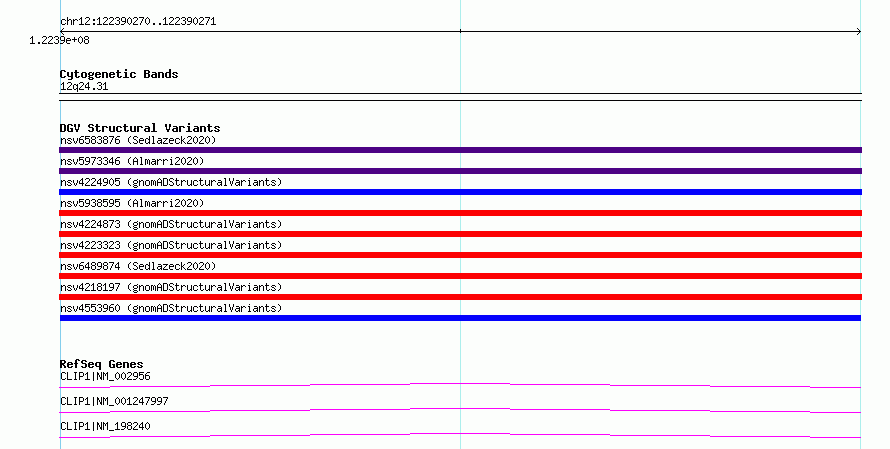Viewport: 890px width, 449px height.
Task: Select the RefSeq Genes track heading
Action: [x=102, y=364]
